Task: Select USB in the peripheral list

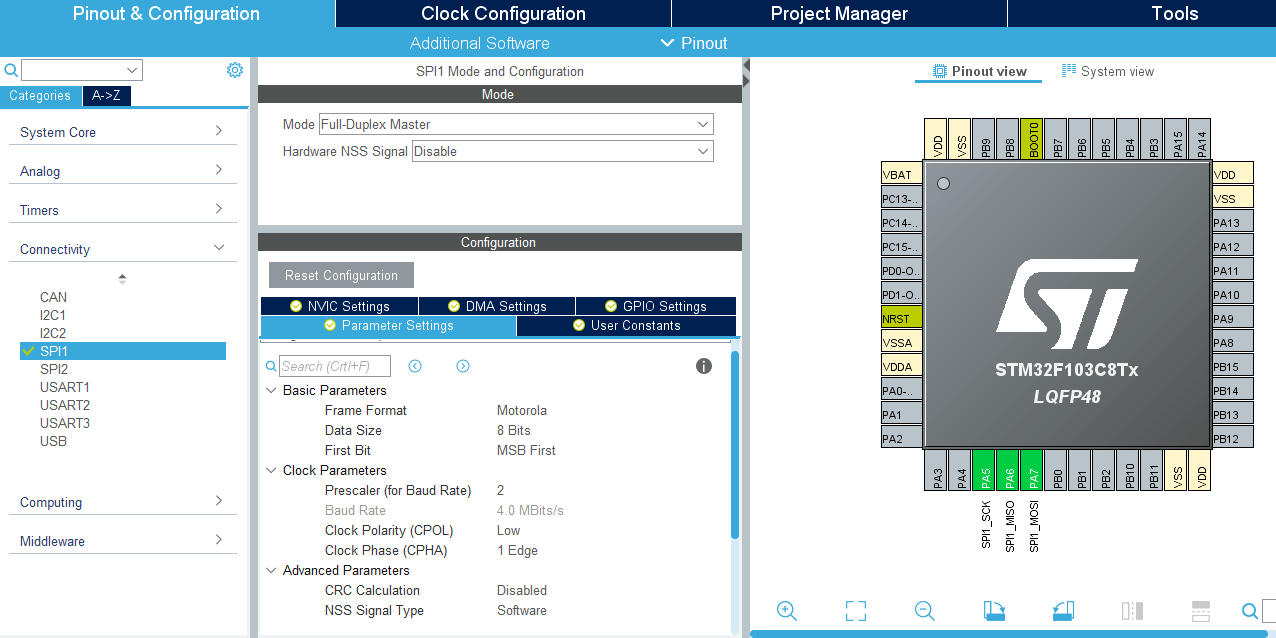Action: tap(53, 441)
